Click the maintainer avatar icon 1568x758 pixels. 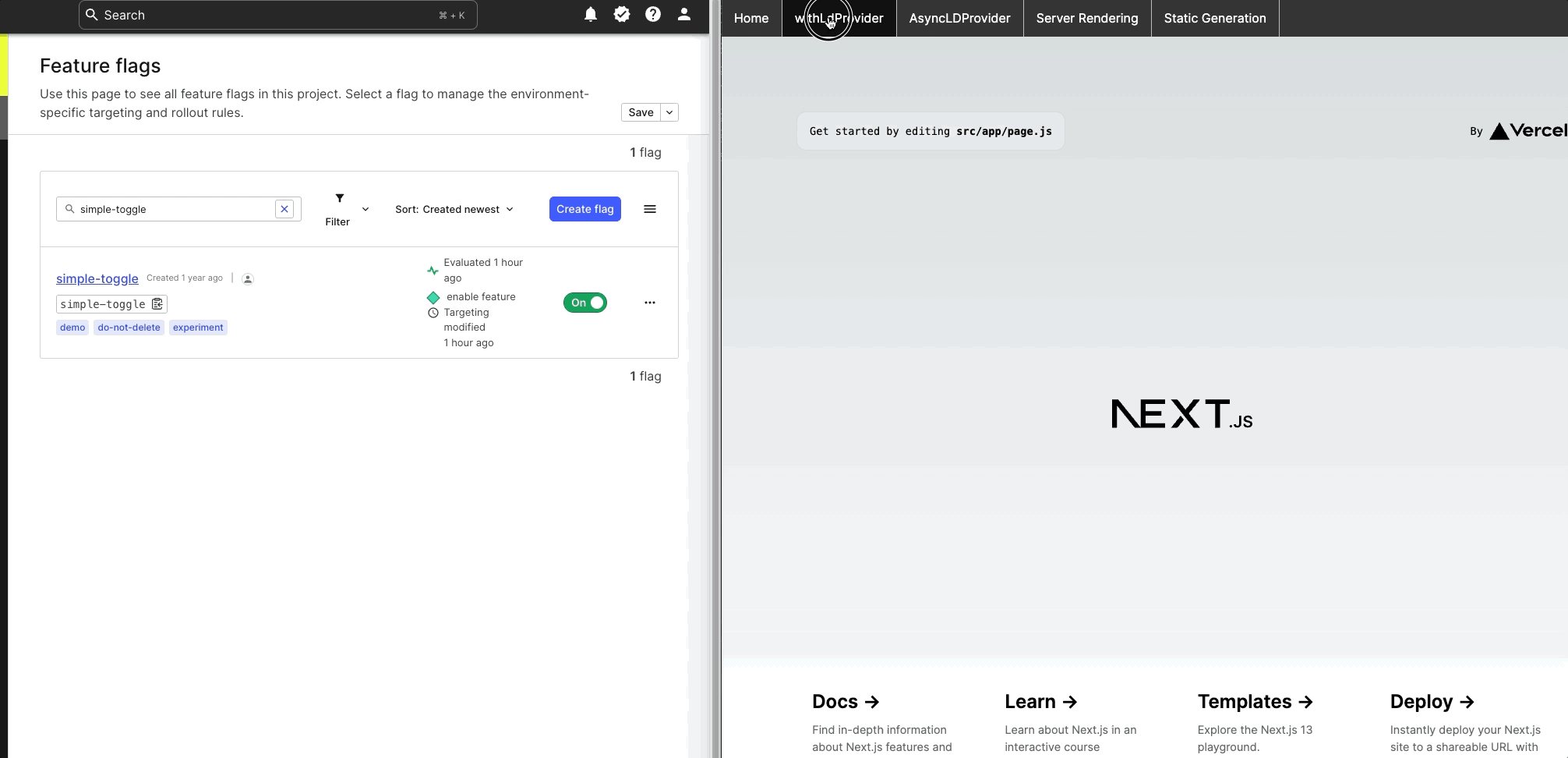point(248,278)
